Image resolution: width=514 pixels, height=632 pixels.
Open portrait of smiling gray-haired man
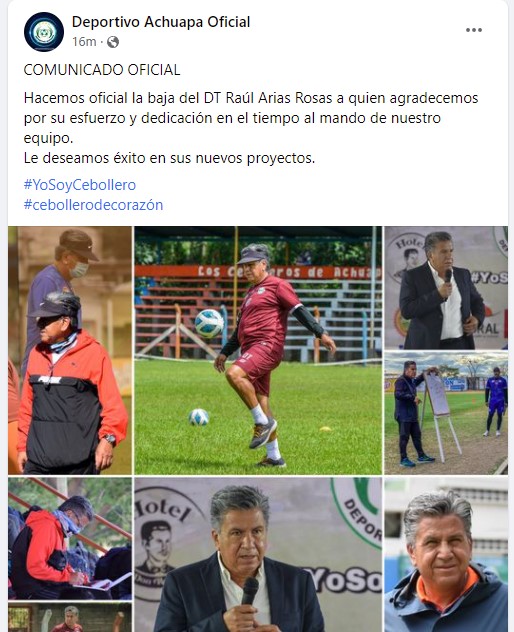446,555
